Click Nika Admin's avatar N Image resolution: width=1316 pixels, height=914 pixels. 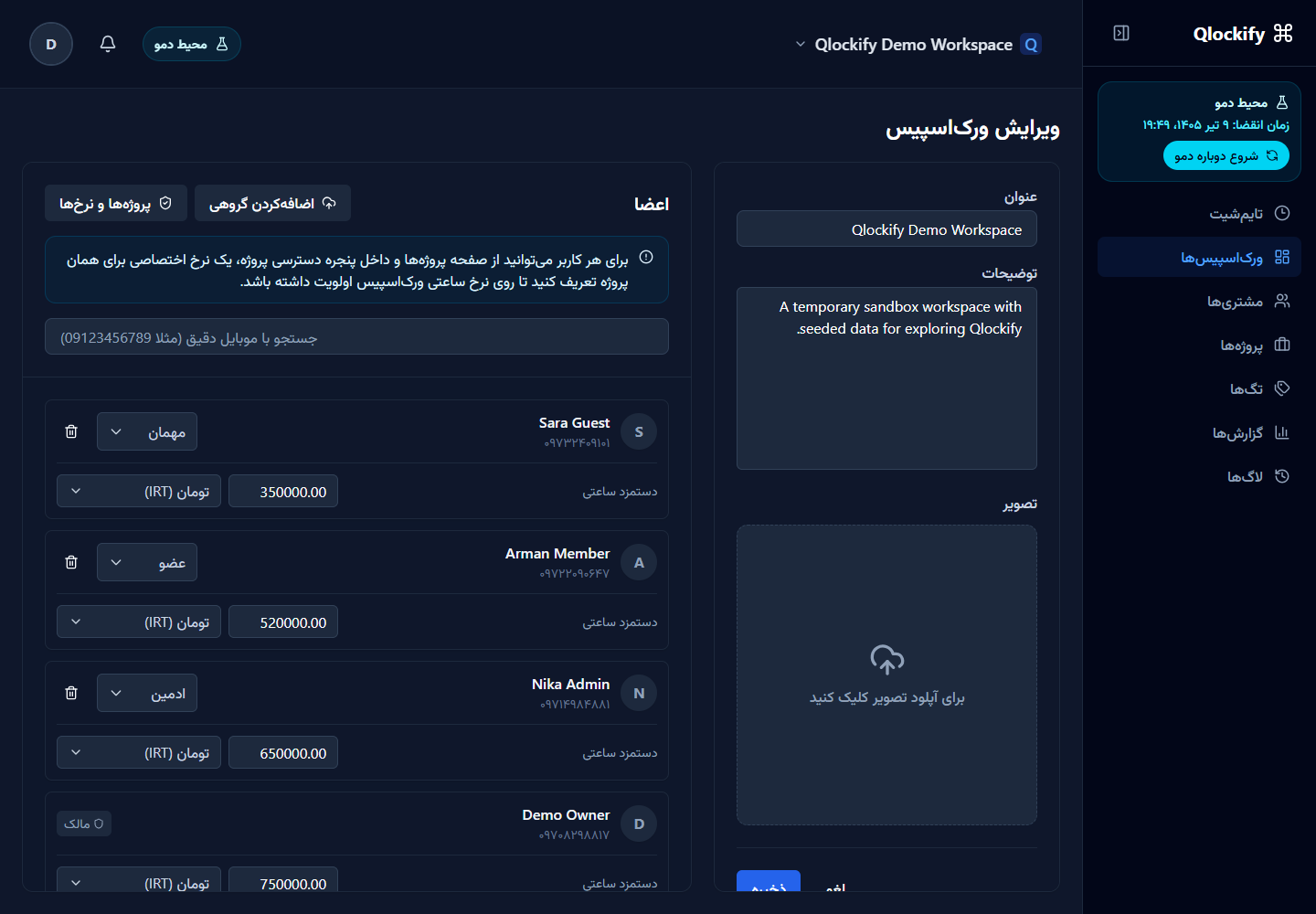click(x=639, y=693)
